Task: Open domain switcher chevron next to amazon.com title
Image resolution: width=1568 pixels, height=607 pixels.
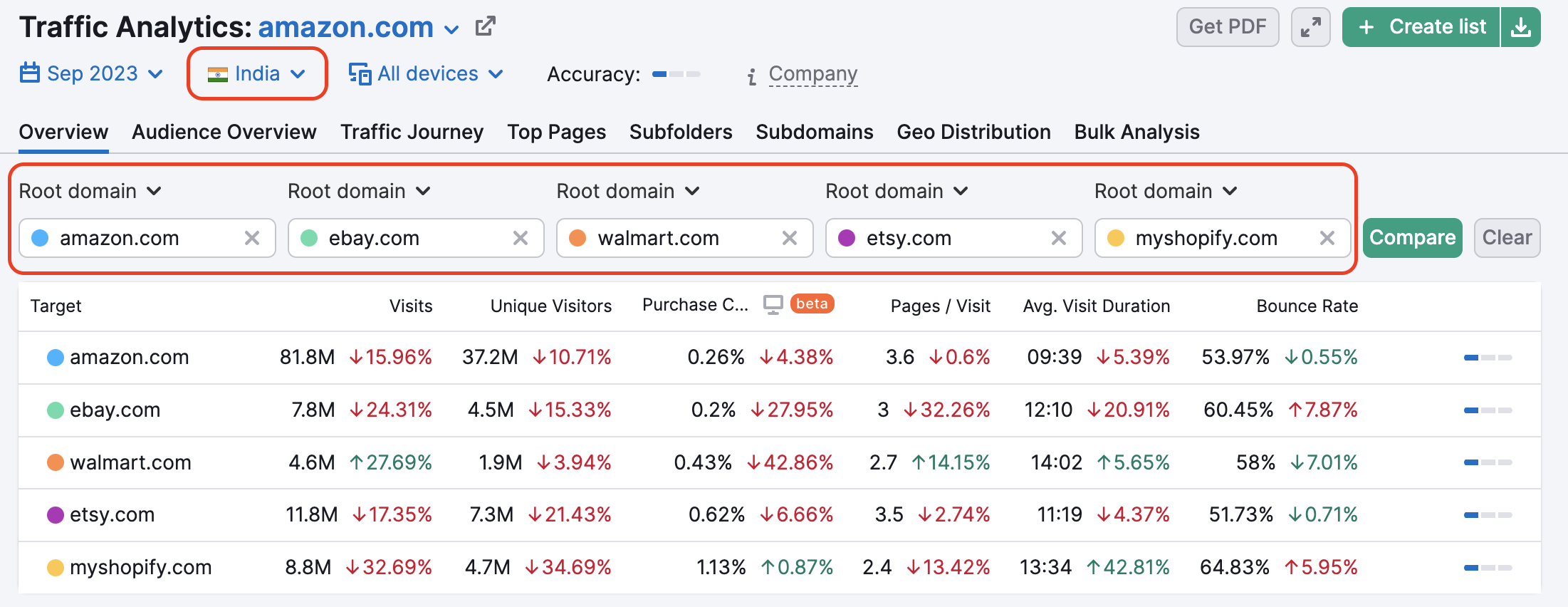Action: click(x=451, y=29)
